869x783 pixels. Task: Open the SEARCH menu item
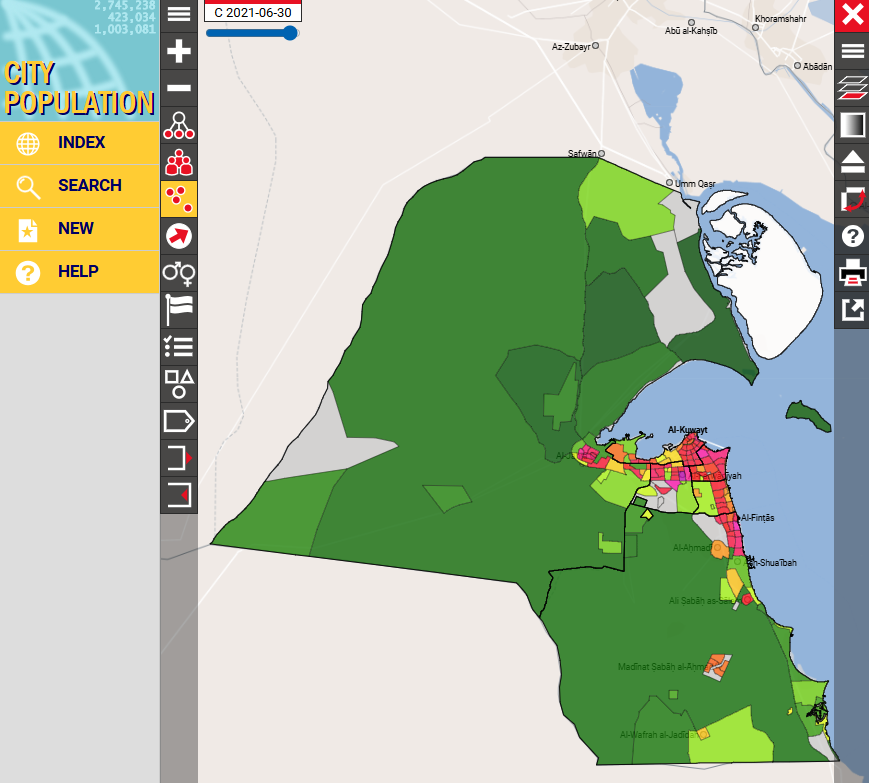[80, 186]
